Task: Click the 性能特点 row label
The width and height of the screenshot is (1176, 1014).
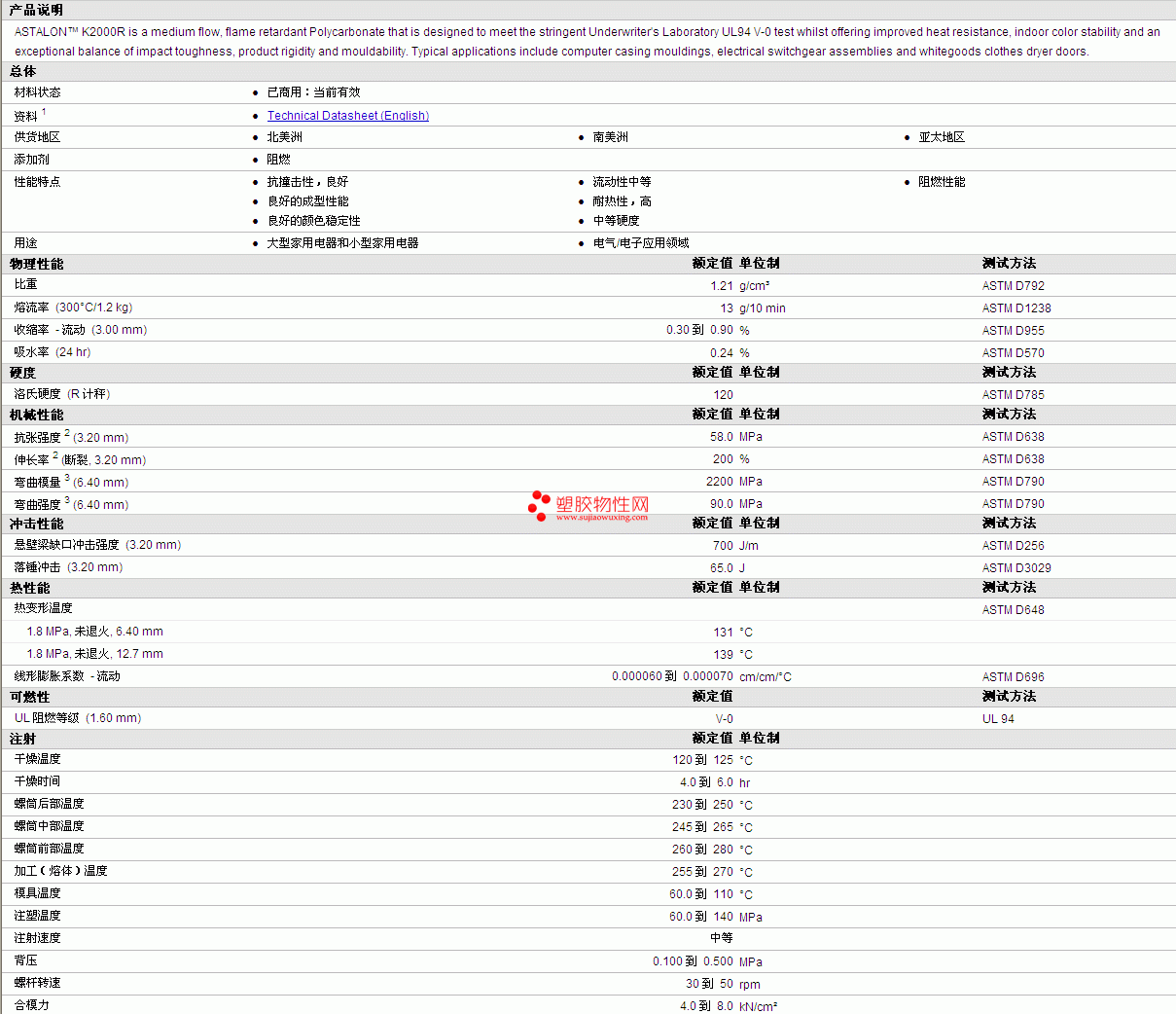Action: pyautogui.click(x=37, y=182)
